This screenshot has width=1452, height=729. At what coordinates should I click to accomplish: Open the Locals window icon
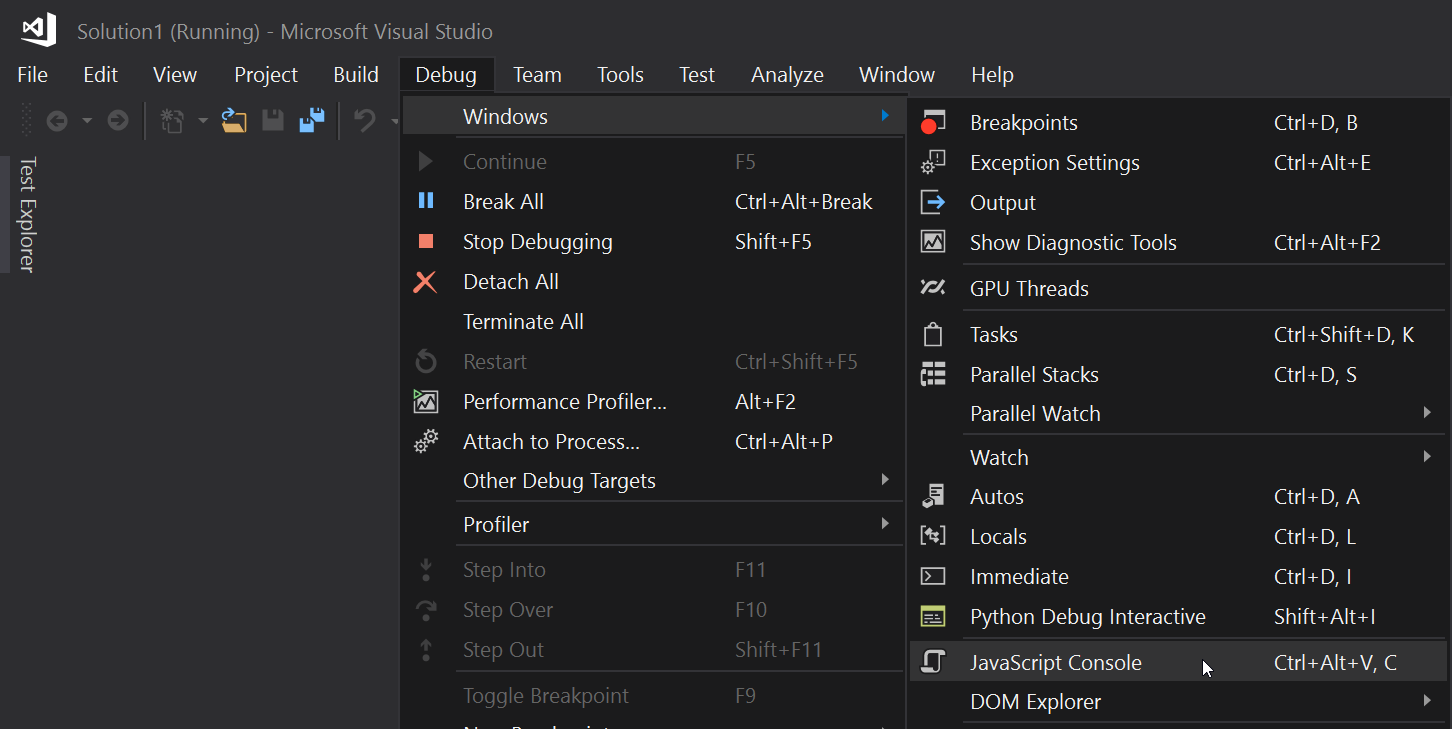coord(933,536)
